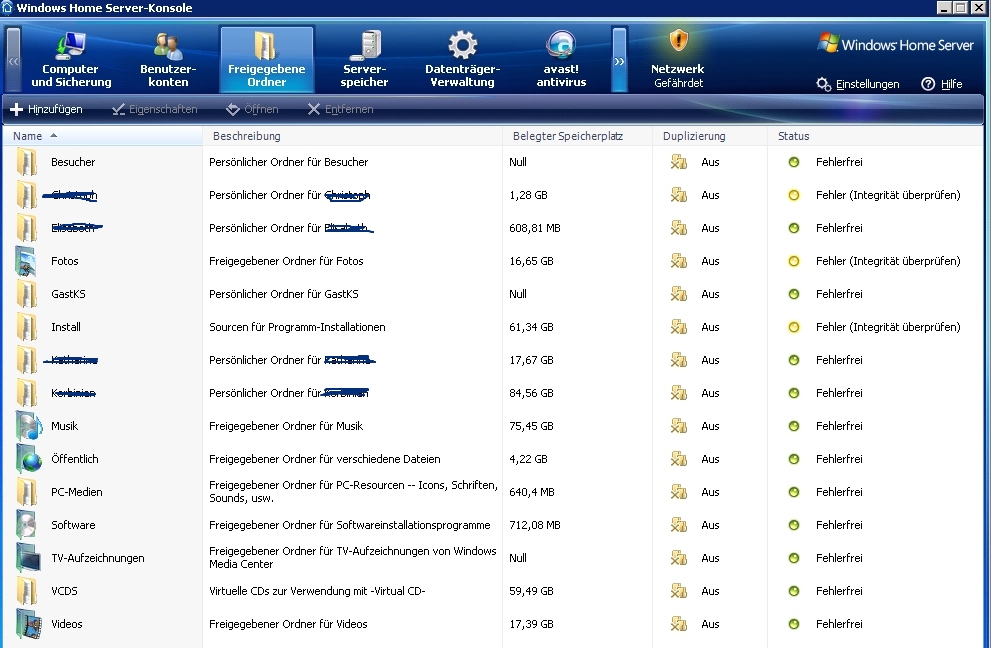
Task: Click green status indicator for Besucher
Action: tap(794, 162)
